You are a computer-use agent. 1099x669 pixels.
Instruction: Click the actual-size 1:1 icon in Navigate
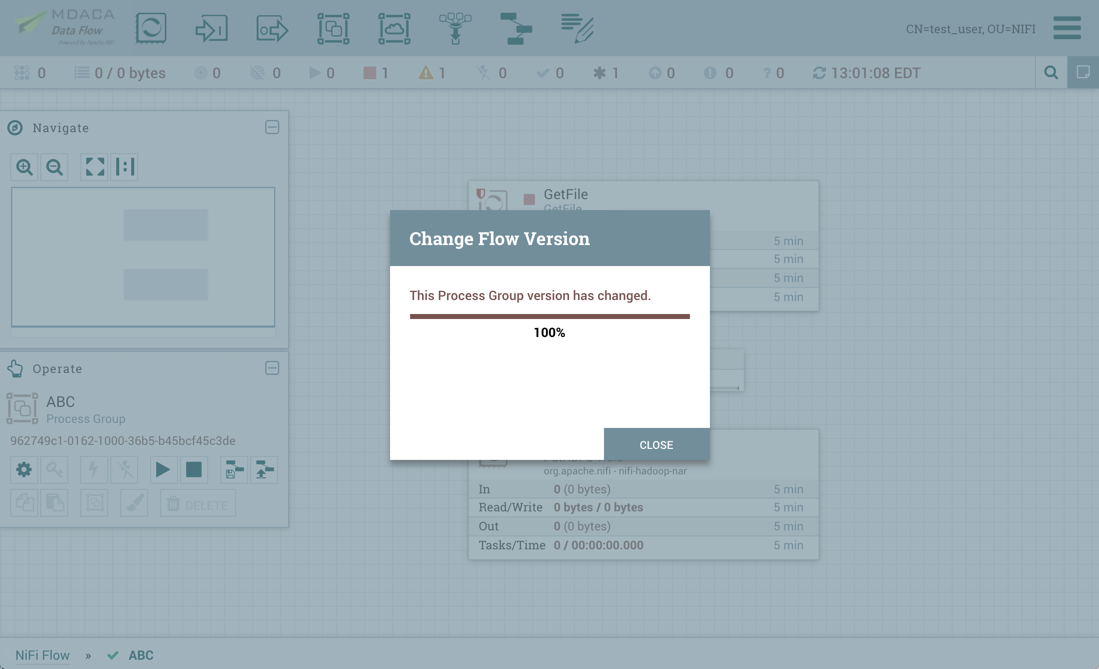(124, 167)
